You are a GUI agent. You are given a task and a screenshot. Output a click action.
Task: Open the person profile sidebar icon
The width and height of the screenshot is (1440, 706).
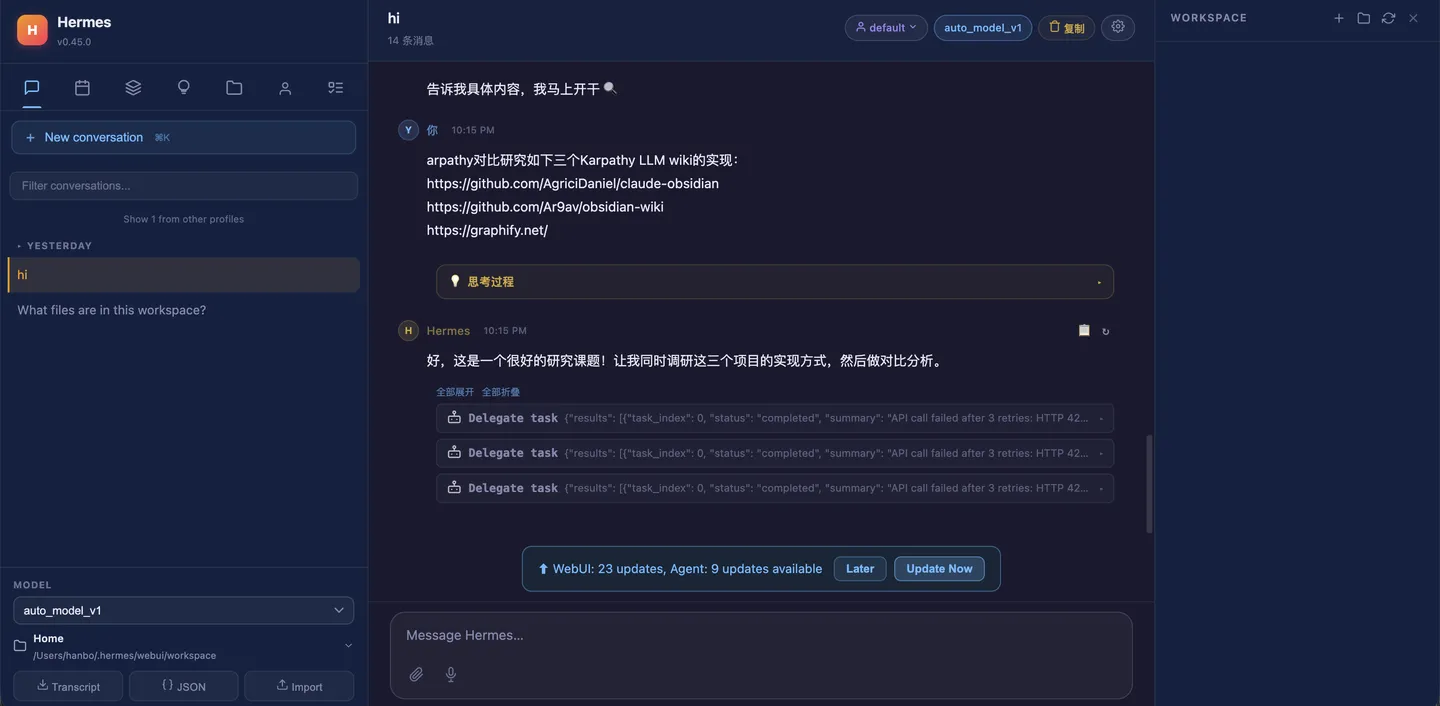[x=285, y=88]
